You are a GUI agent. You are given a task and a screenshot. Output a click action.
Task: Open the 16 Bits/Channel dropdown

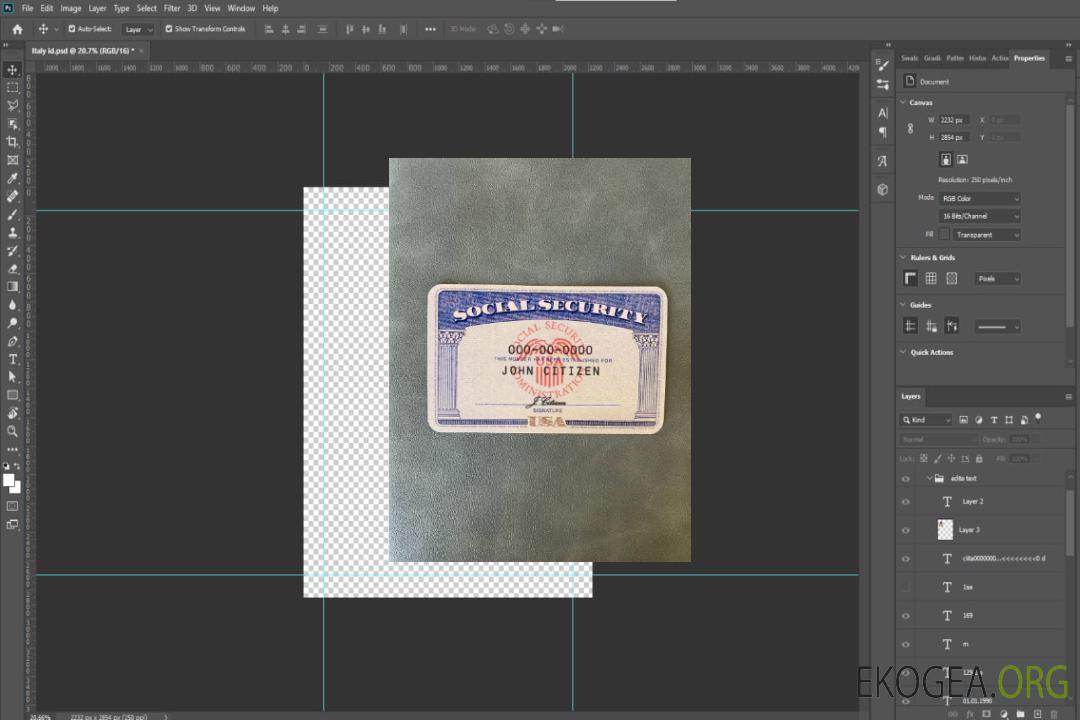(980, 216)
